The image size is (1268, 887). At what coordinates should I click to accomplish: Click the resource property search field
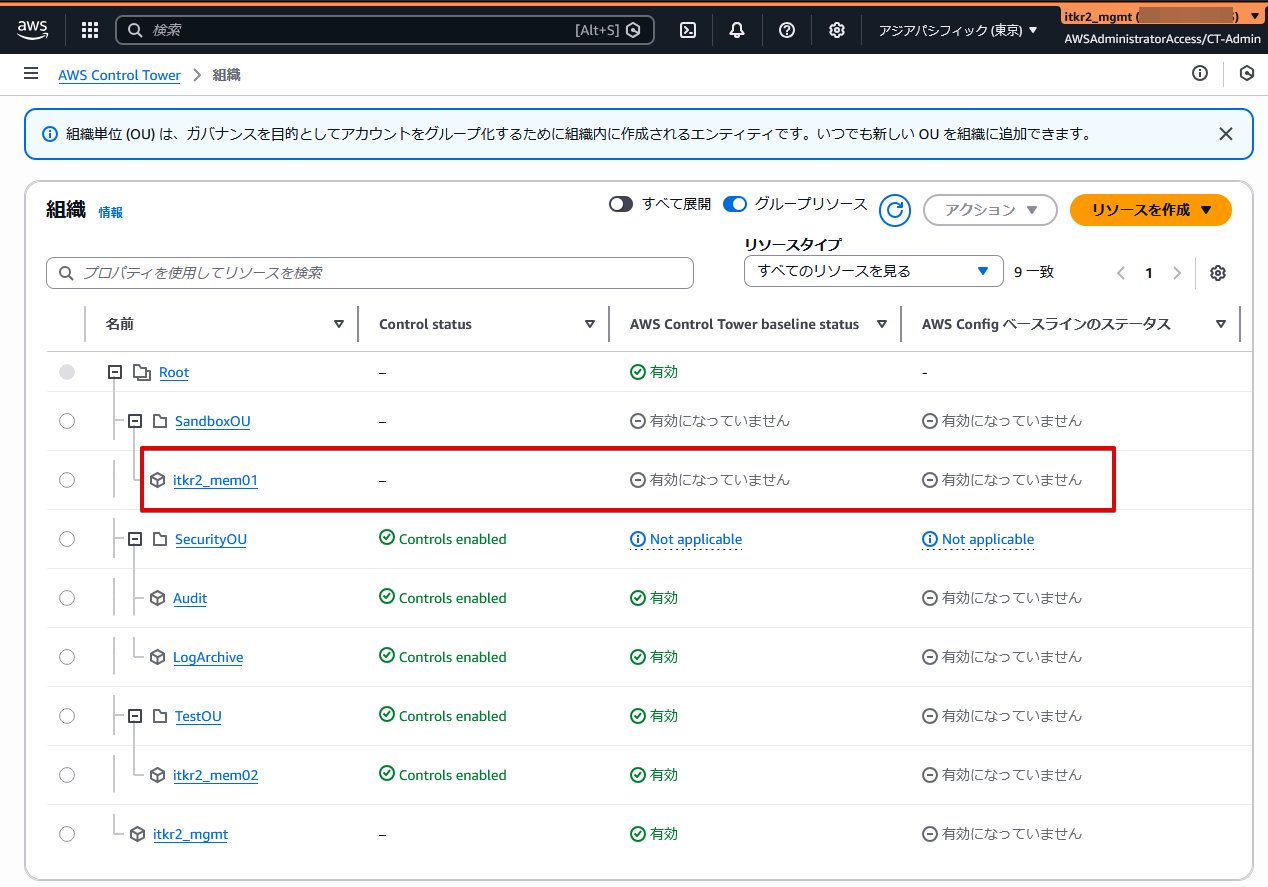click(x=370, y=273)
